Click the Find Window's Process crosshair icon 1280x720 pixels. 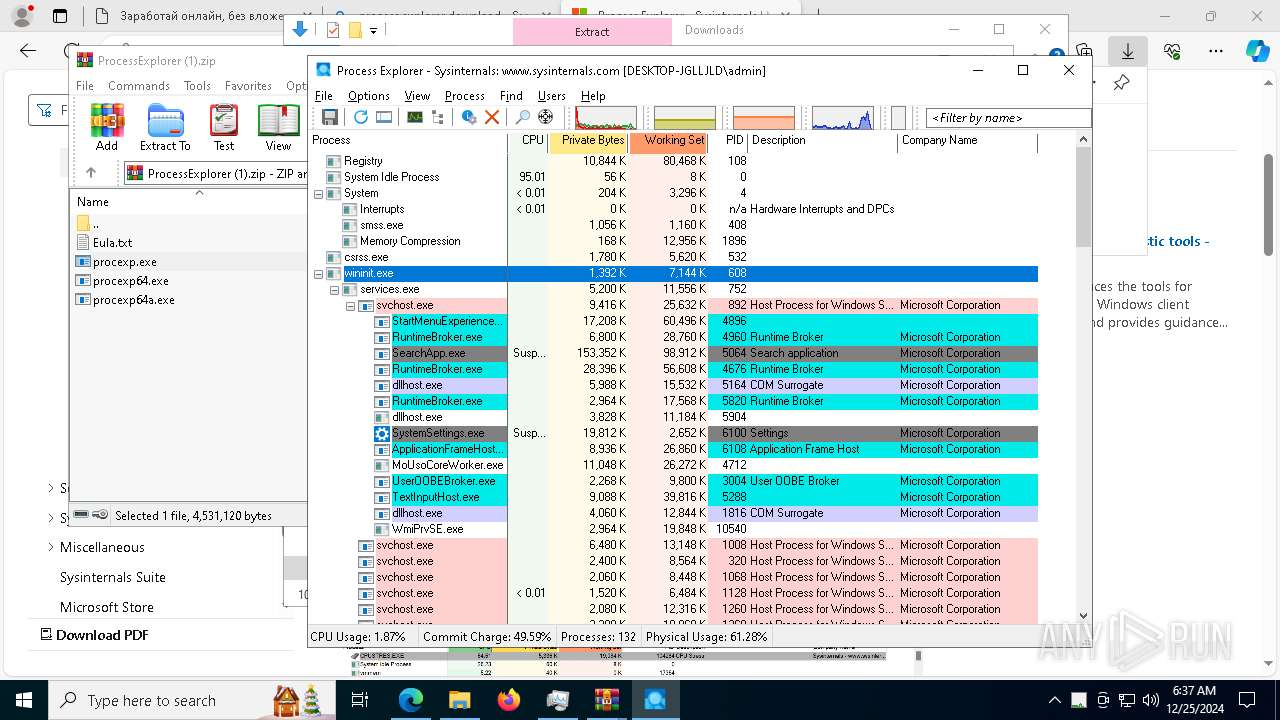(x=545, y=117)
